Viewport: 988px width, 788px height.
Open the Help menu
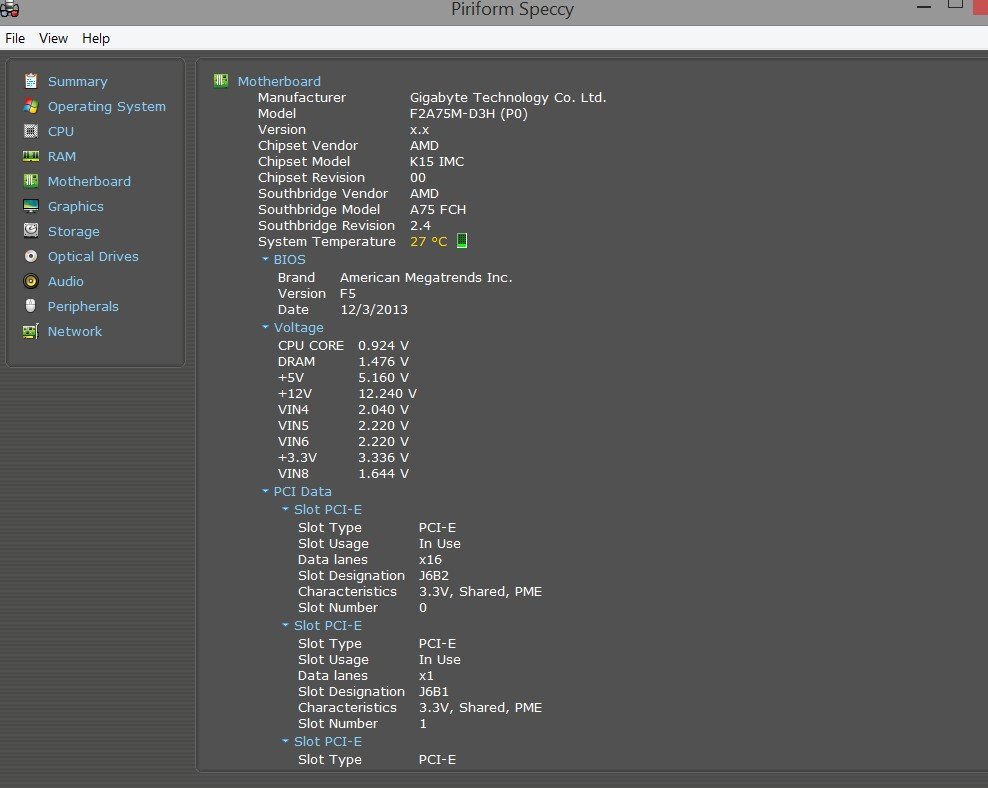click(96, 38)
